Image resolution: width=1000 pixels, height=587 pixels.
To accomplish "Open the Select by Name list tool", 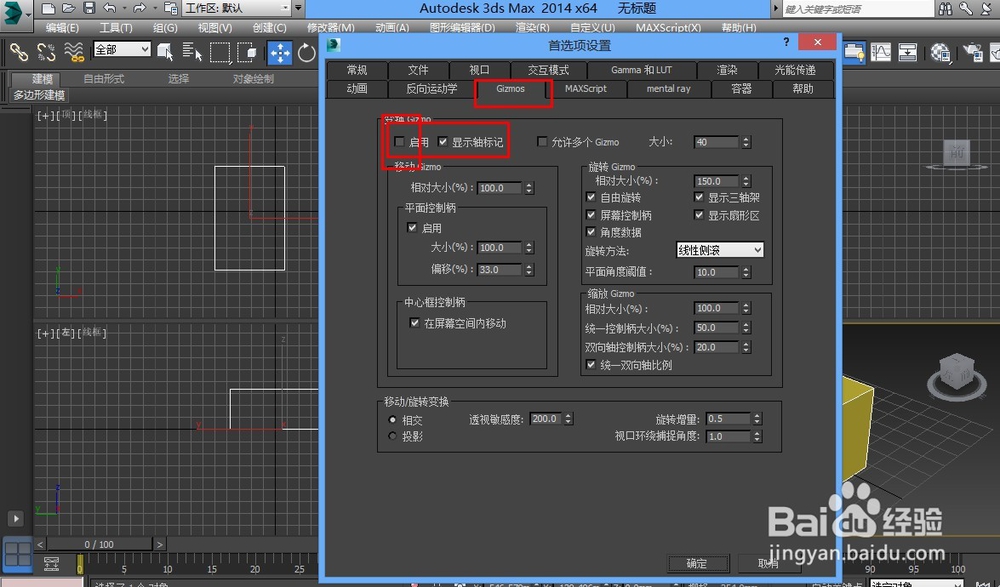I will pos(192,52).
